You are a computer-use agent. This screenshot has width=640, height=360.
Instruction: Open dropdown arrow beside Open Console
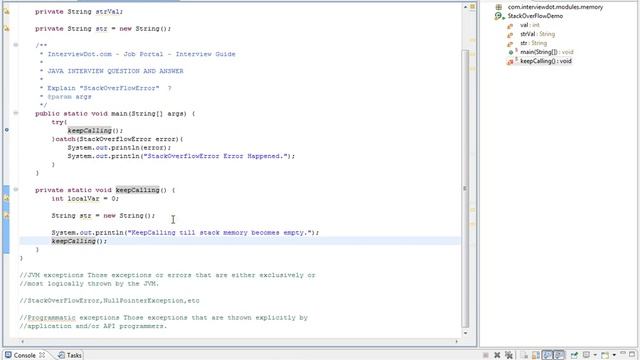(x=614, y=355)
